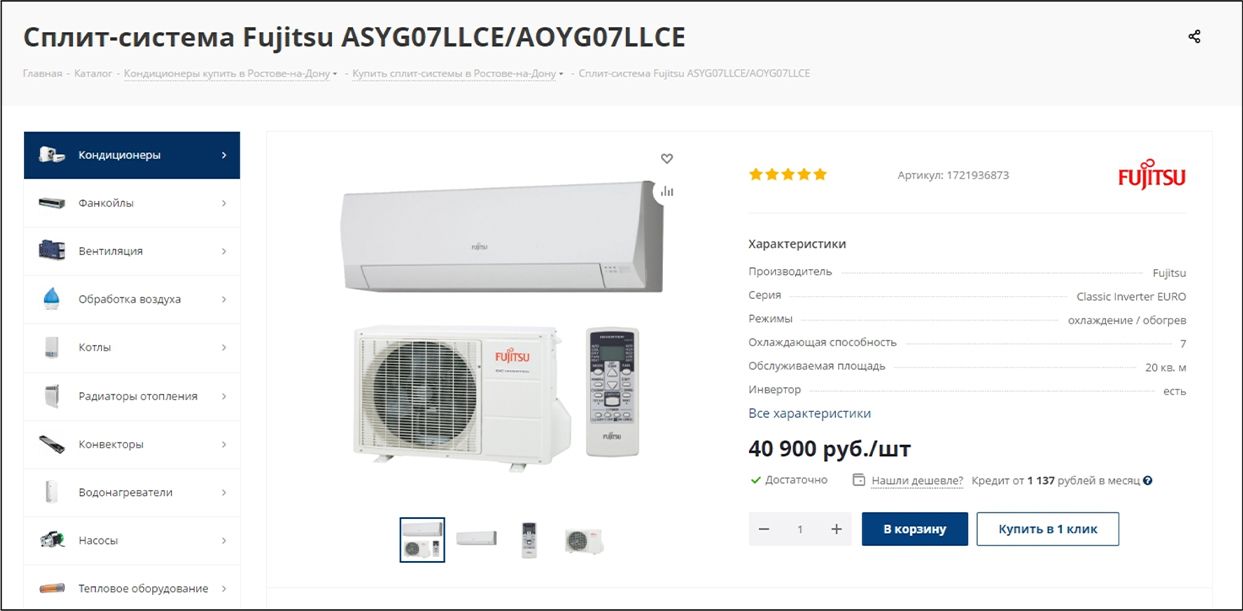Decrease quantity with the minus button
Screen dimensions: 1243x611
[x=764, y=529]
